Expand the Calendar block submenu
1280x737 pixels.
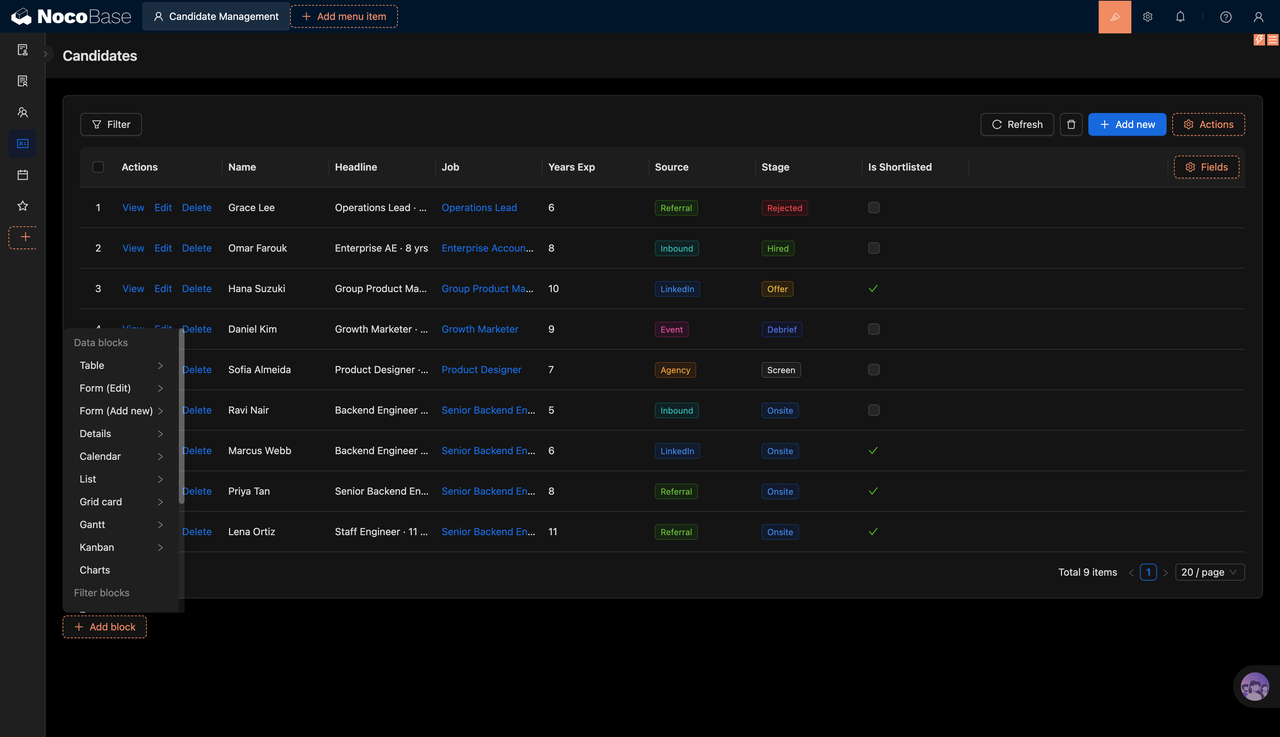pos(121,456)
